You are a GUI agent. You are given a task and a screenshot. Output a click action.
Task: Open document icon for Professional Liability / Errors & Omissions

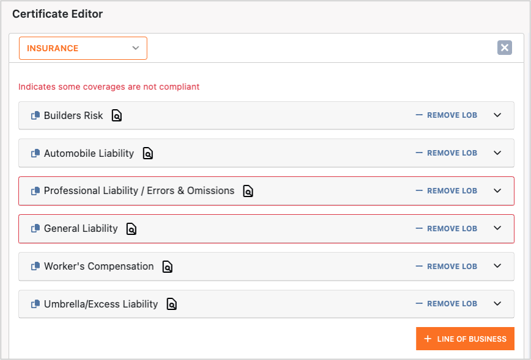click(248, 191)
